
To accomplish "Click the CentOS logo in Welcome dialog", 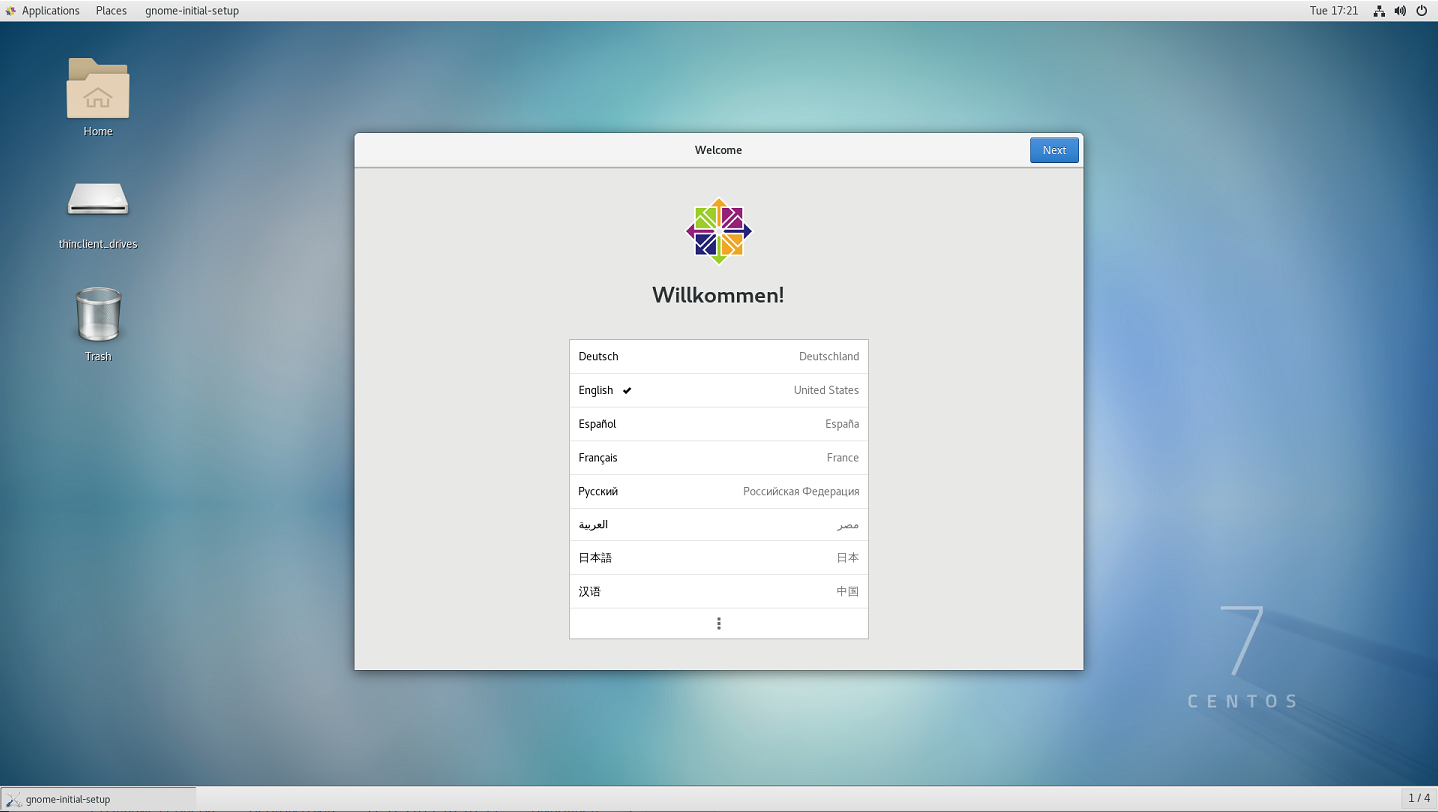I will 718,231.
